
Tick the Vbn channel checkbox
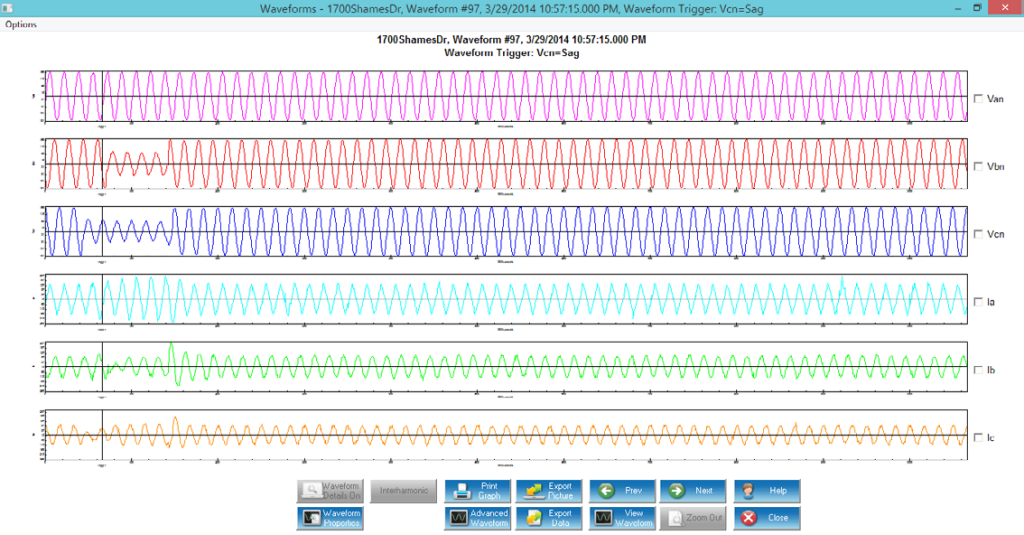pyautogui.click(x=978, y=167)
